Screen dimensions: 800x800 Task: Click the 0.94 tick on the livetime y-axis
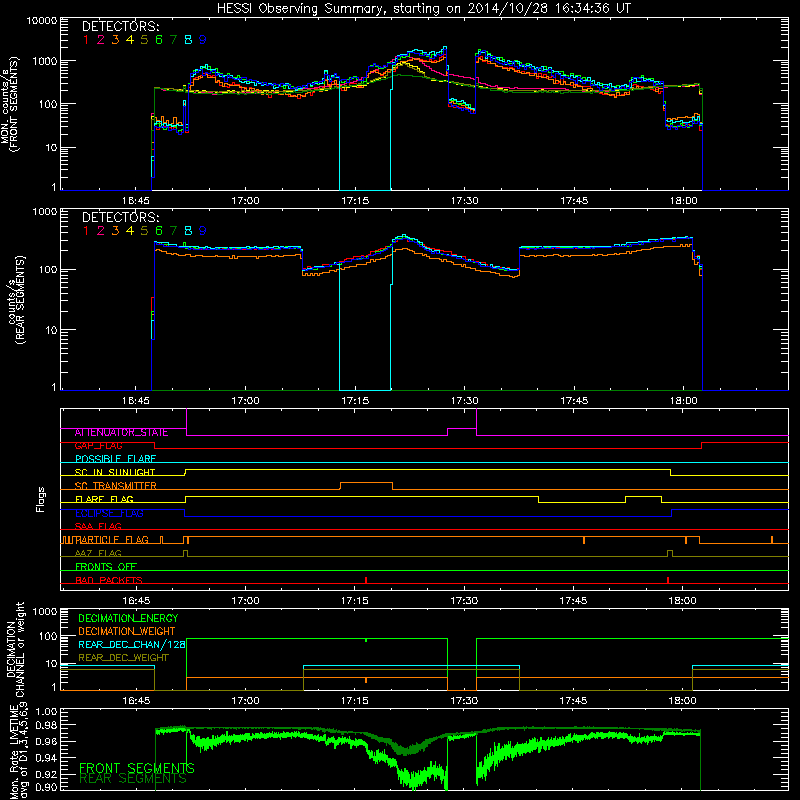46,758
